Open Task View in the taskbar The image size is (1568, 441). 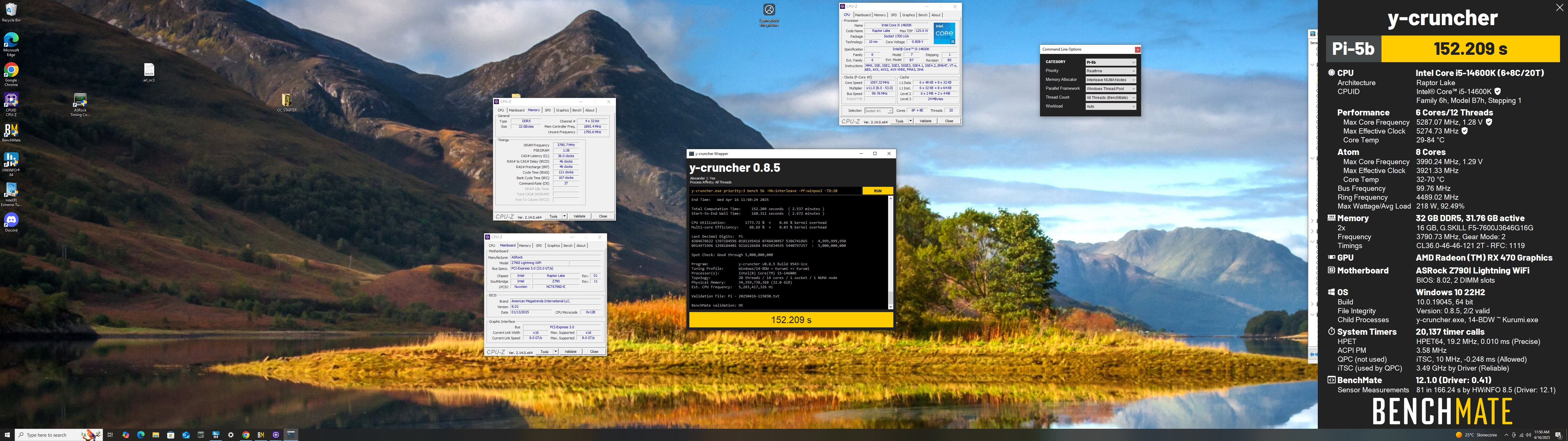pos(110,435)
